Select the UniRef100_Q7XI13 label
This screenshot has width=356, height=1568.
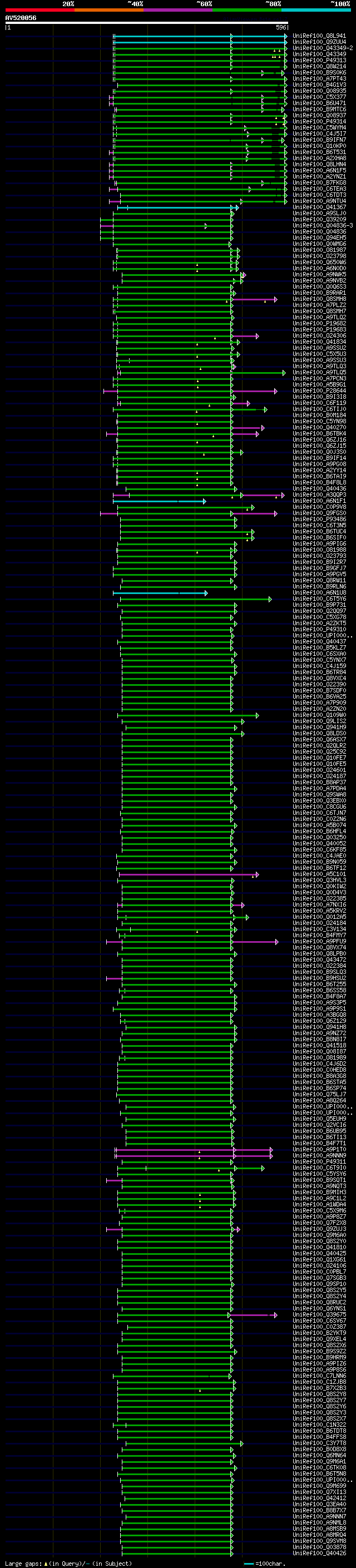(319, 1492)
